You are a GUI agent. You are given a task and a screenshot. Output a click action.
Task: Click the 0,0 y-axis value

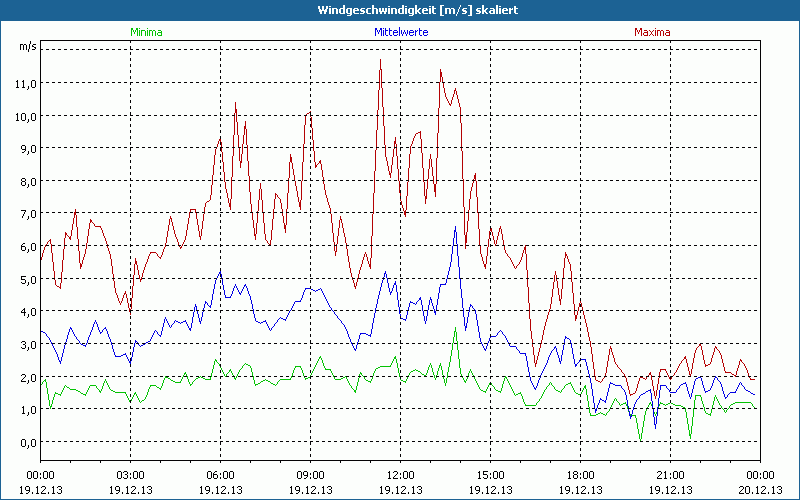pyautogui.click(x=29, y=443)
